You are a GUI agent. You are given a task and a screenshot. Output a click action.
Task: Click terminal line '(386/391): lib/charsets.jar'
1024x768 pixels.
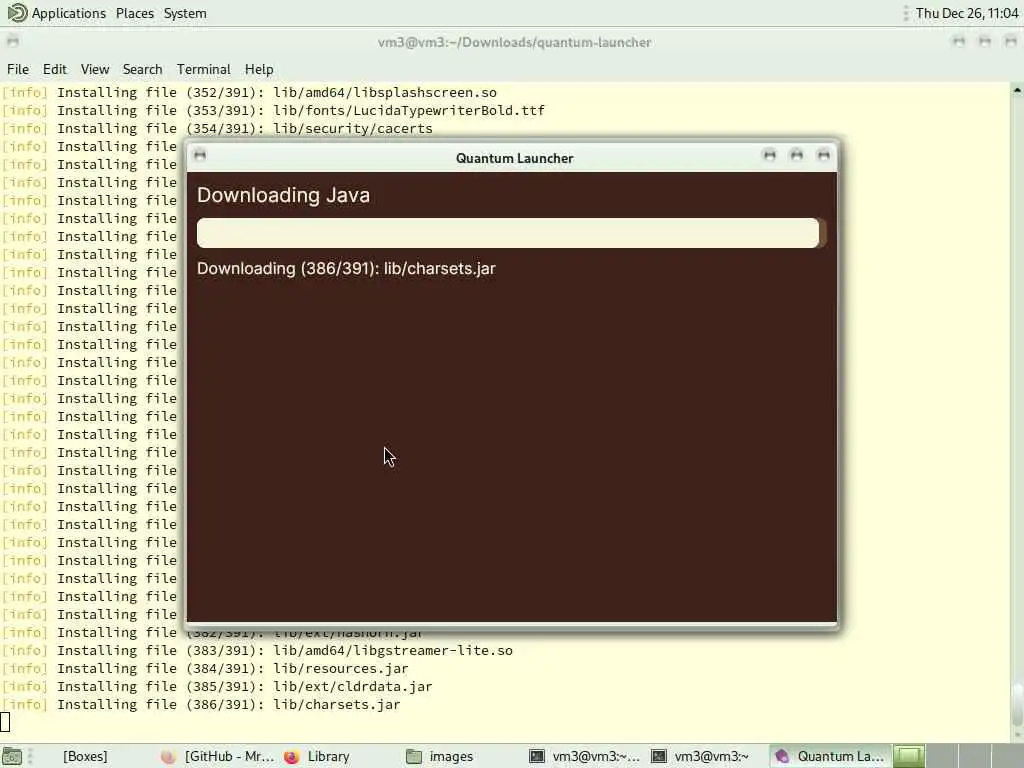tap(293, 704)
